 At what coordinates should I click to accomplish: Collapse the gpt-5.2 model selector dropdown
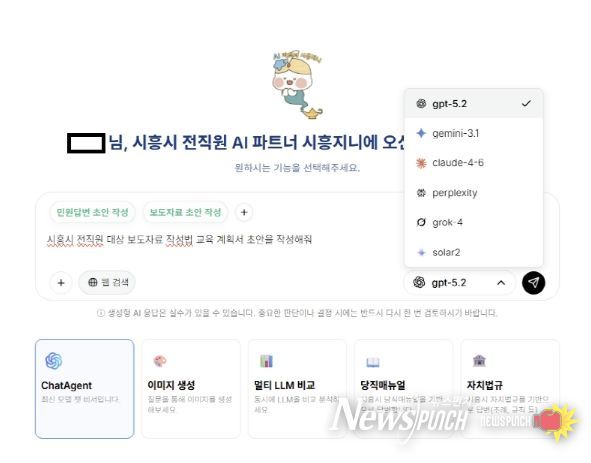[x=459, y=283]
